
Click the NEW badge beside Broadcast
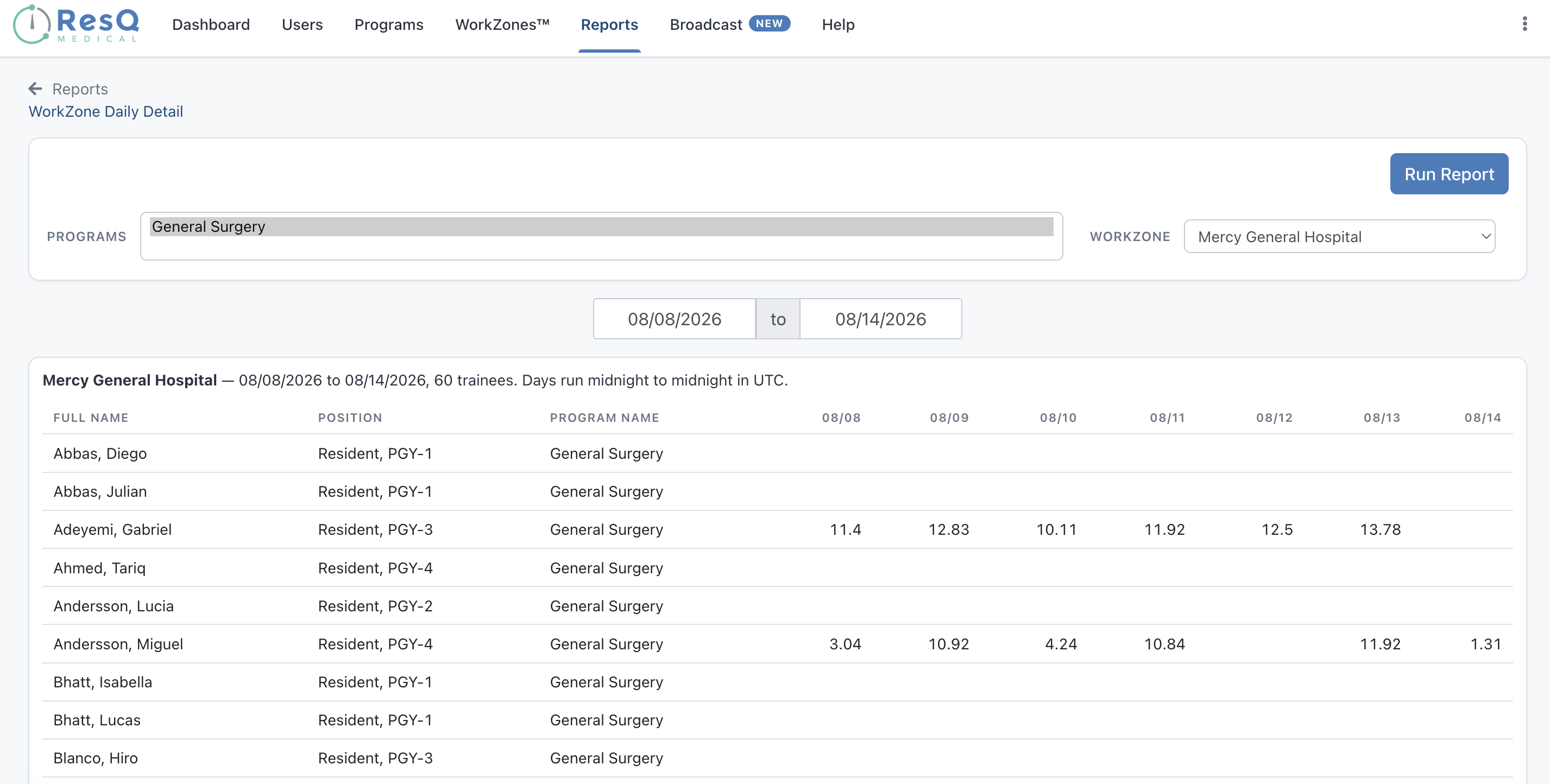click(x=769, y=23)
